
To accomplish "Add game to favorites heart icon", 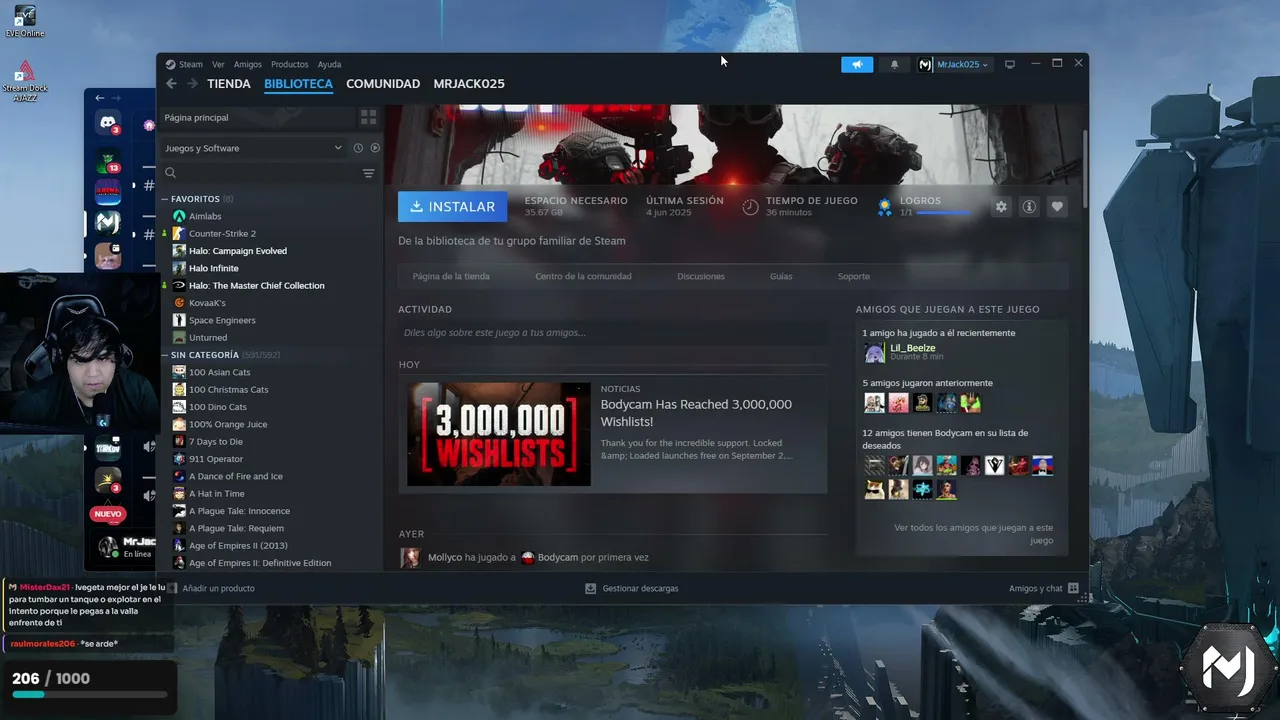I will coord(1057,207).
